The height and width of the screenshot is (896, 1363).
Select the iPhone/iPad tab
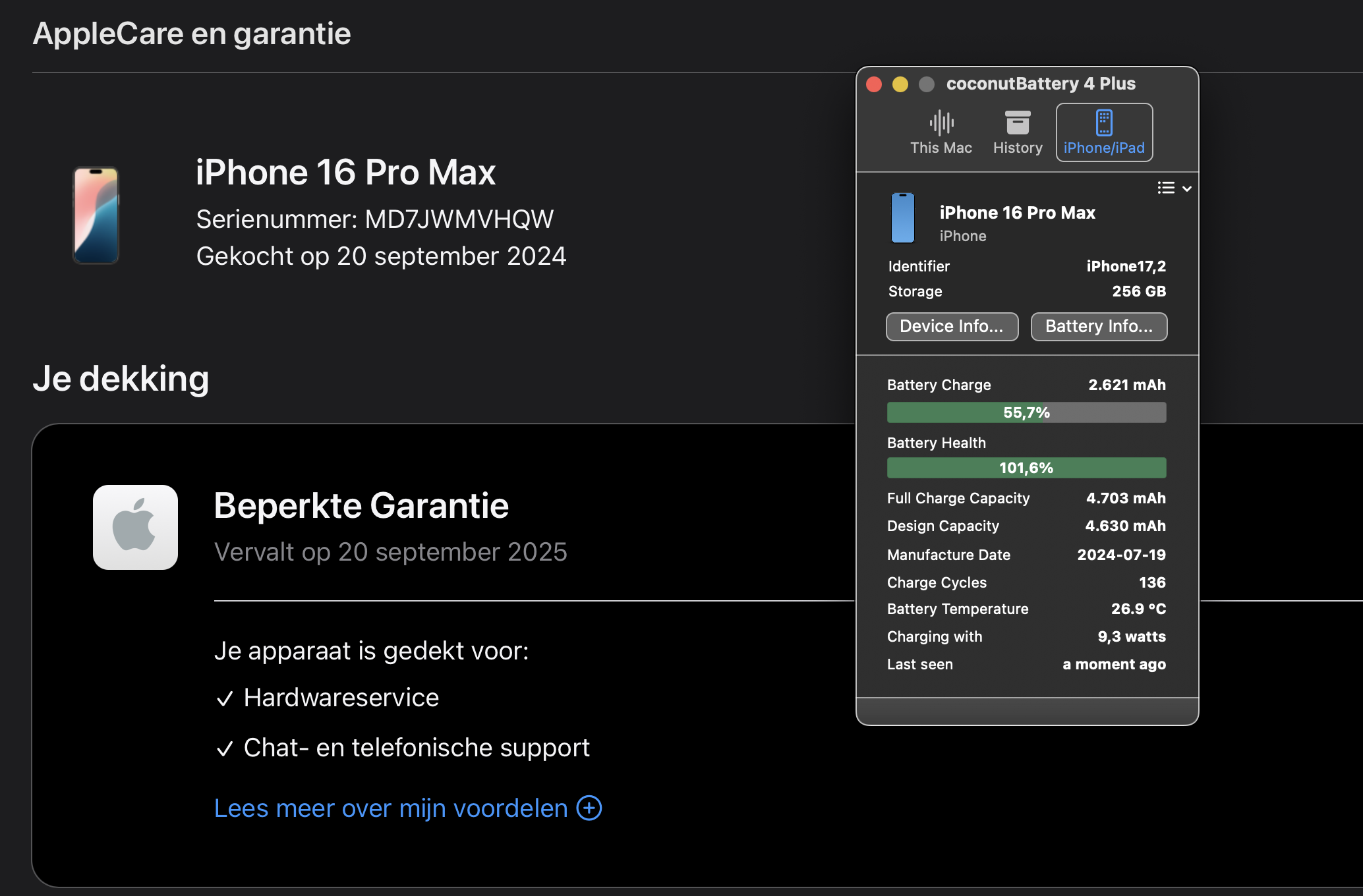click(x=1104, y=132)
